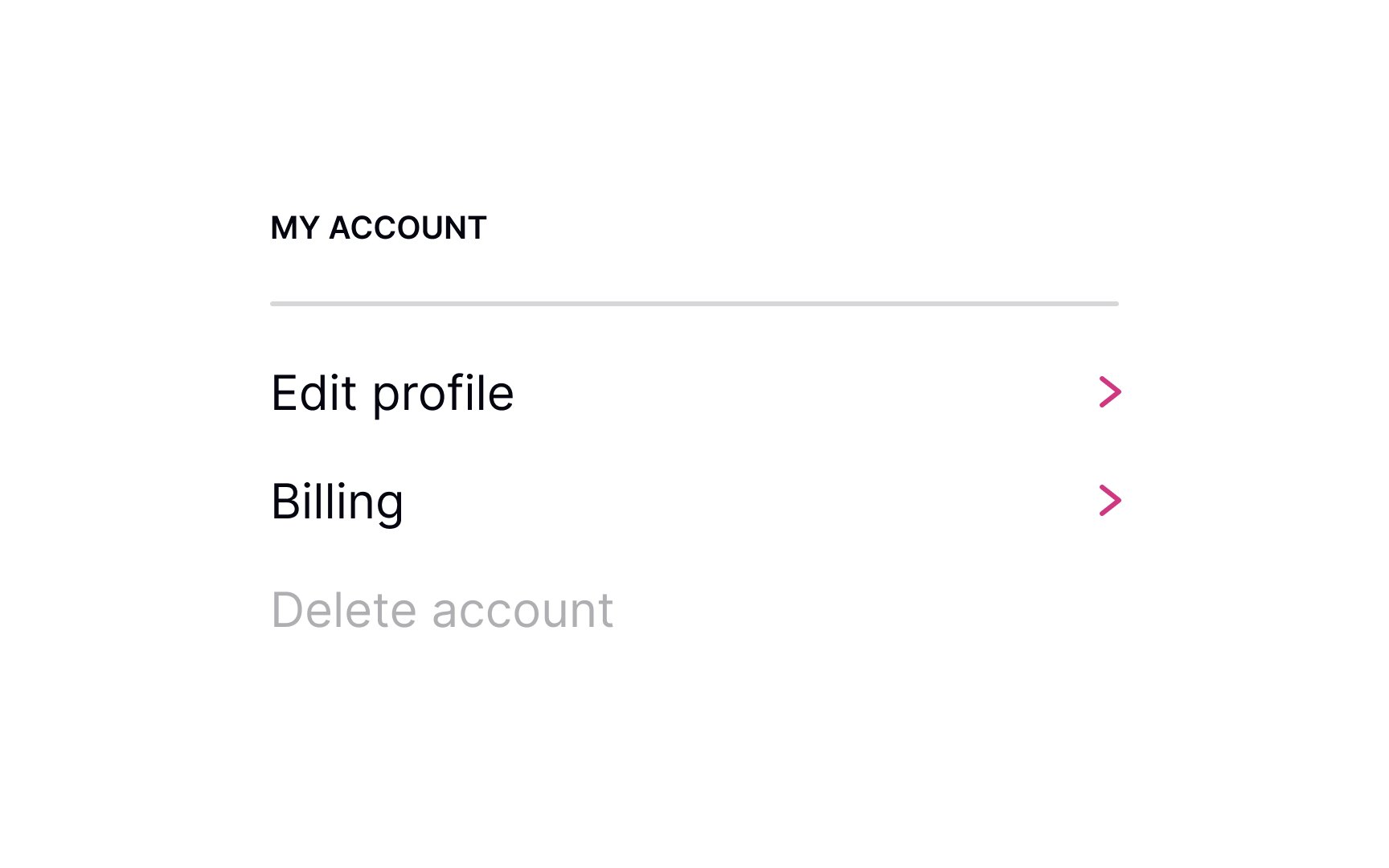Click the pink chevron beside Edit profile

[1110, 392]
